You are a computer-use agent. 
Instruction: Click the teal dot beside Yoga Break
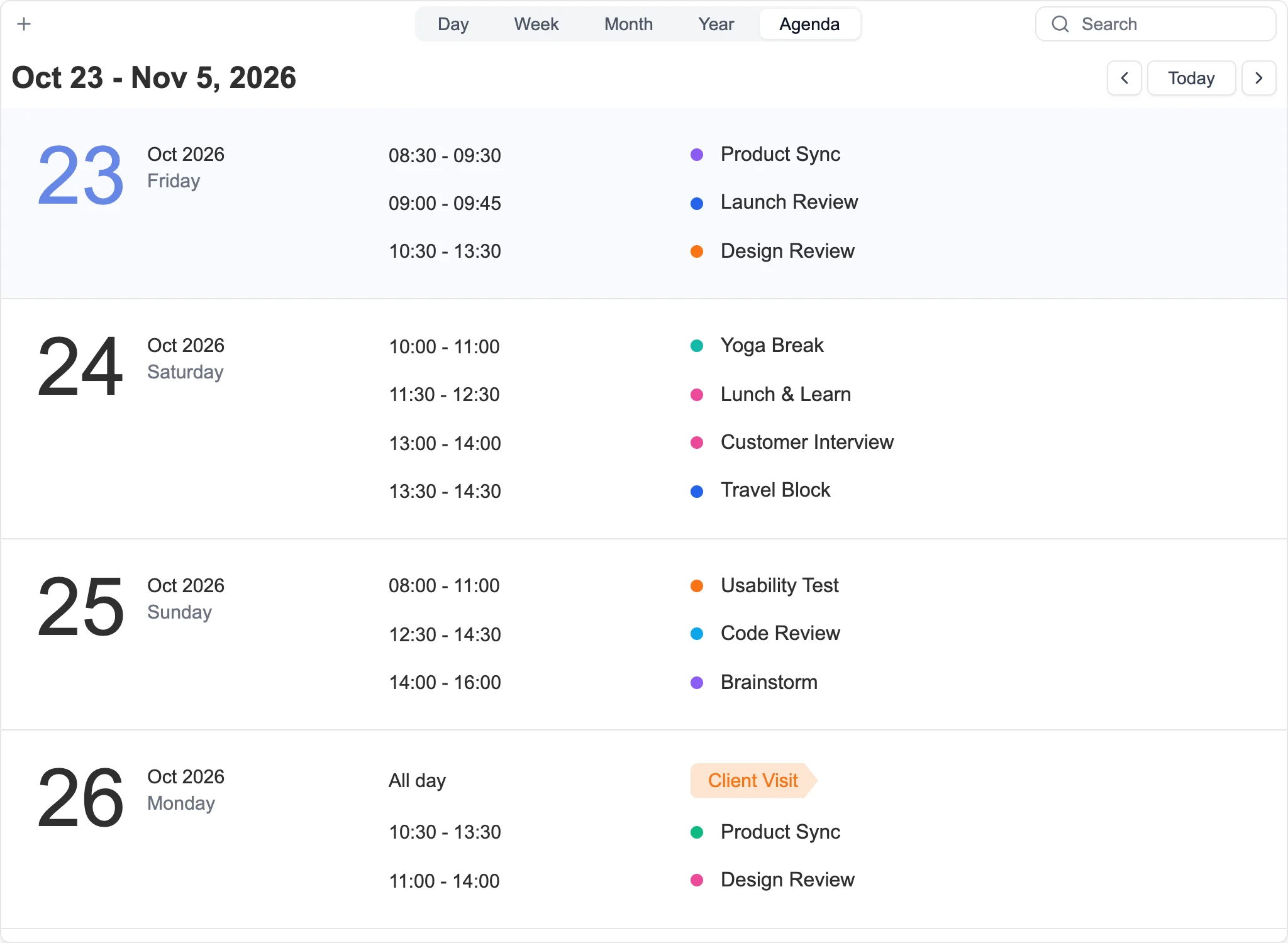(x=697, y=346)
